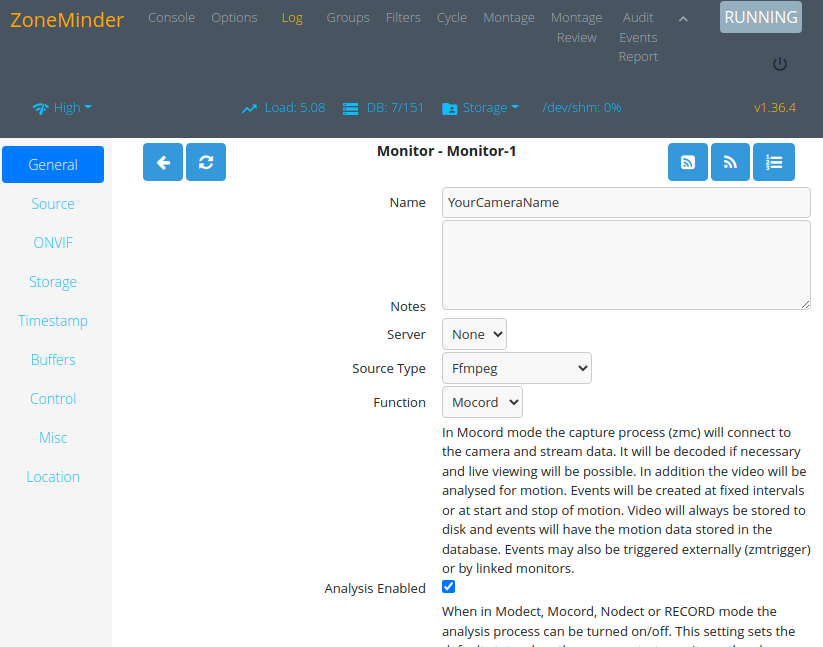The width and height of the screenshot is (823, 647).
Task: Collapse the navbar with chevron up icon
Action: [683, 19]
